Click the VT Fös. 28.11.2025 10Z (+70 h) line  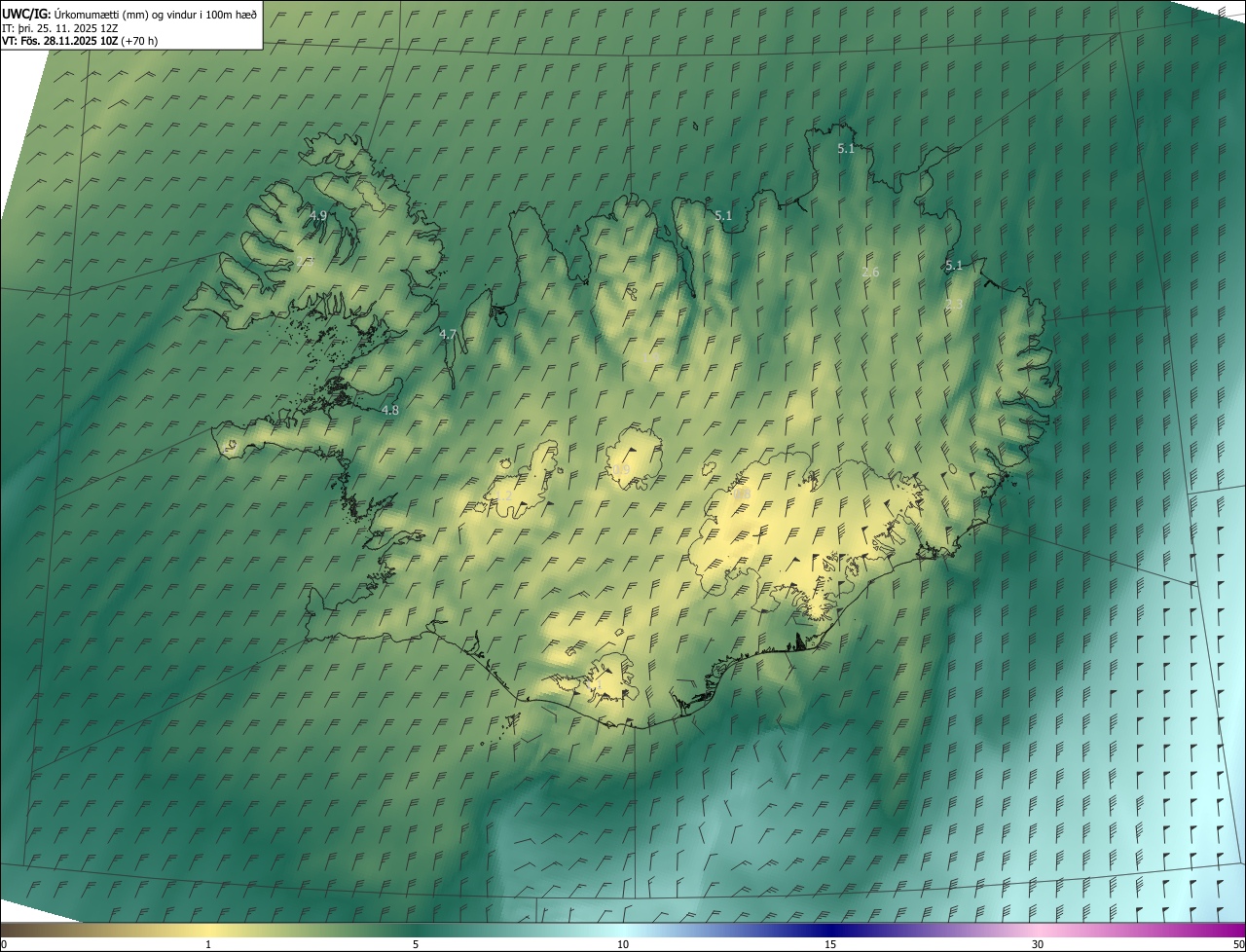(80, 41)
